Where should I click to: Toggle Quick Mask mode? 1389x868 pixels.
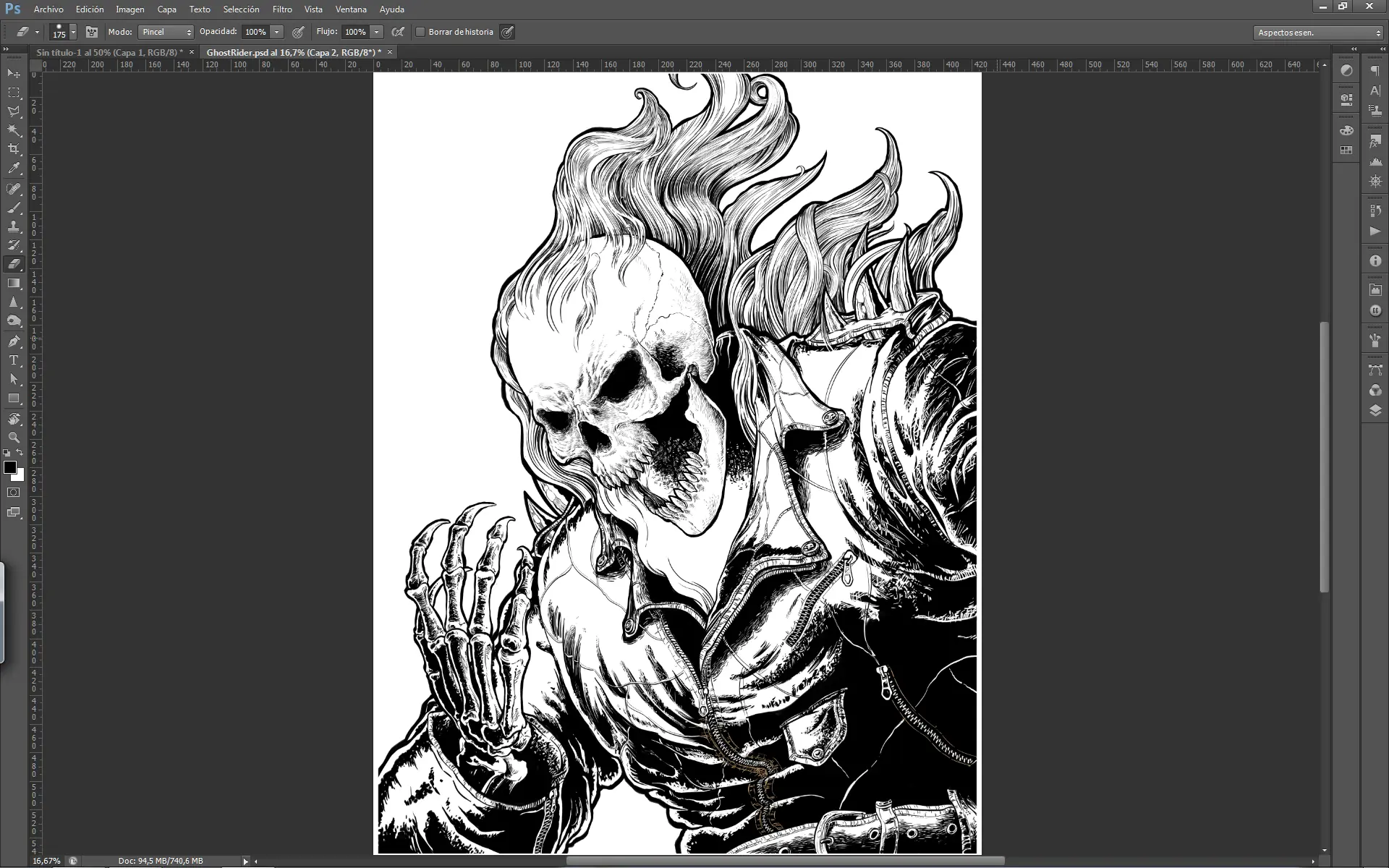(14, 493)
